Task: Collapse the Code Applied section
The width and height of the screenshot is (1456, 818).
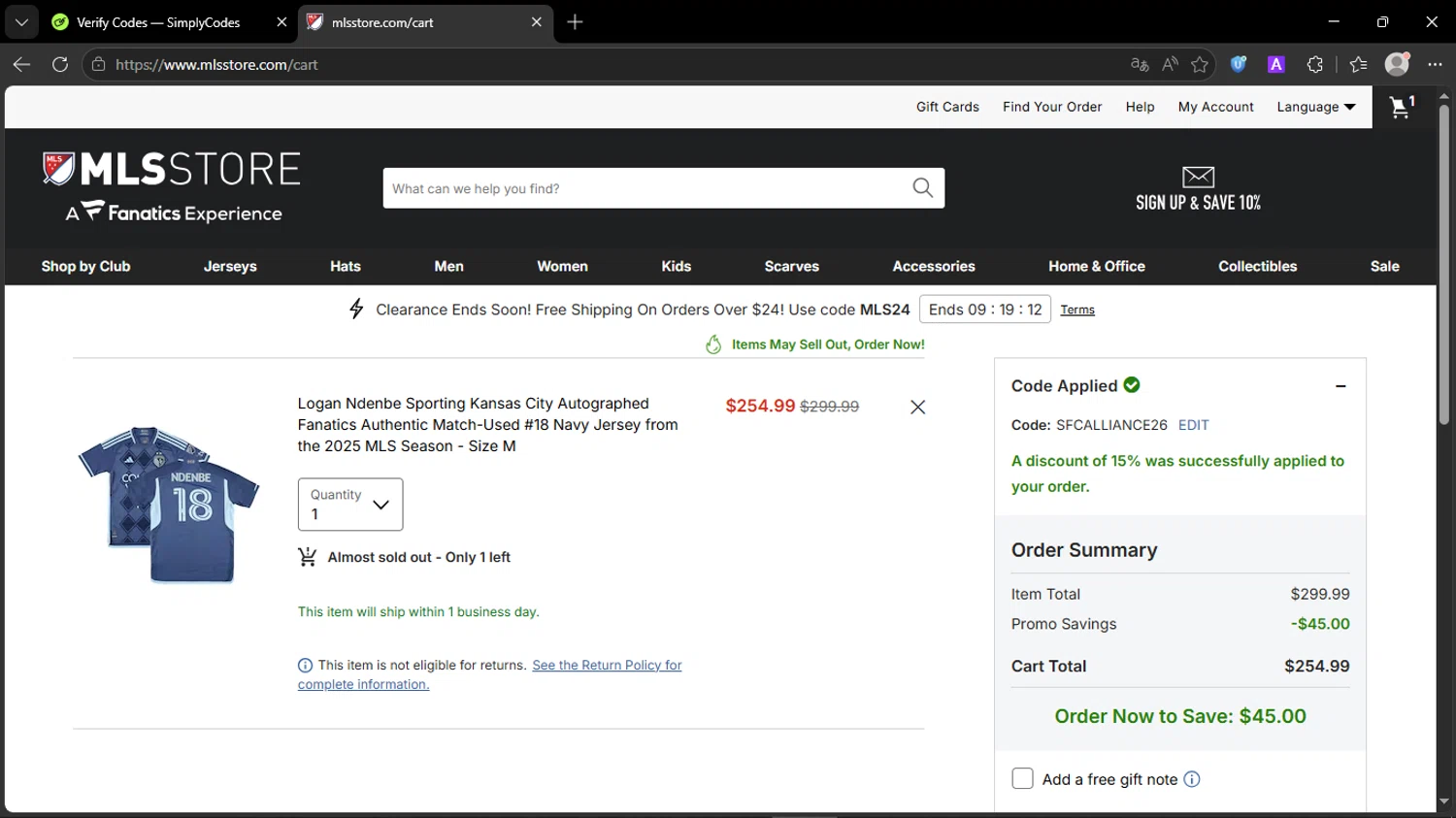Action: point(1340,386)
